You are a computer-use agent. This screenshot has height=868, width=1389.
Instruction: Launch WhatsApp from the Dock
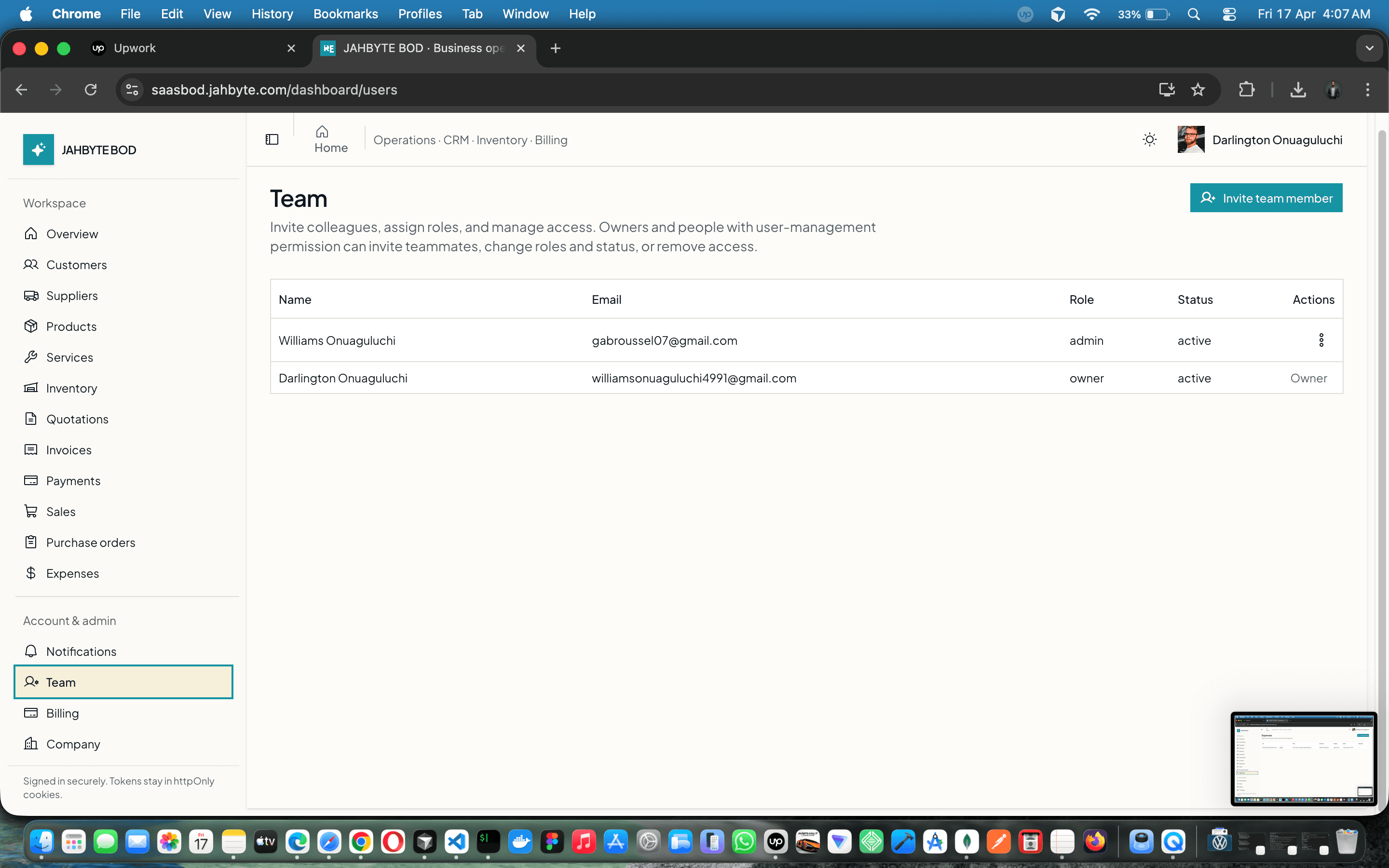743,841
